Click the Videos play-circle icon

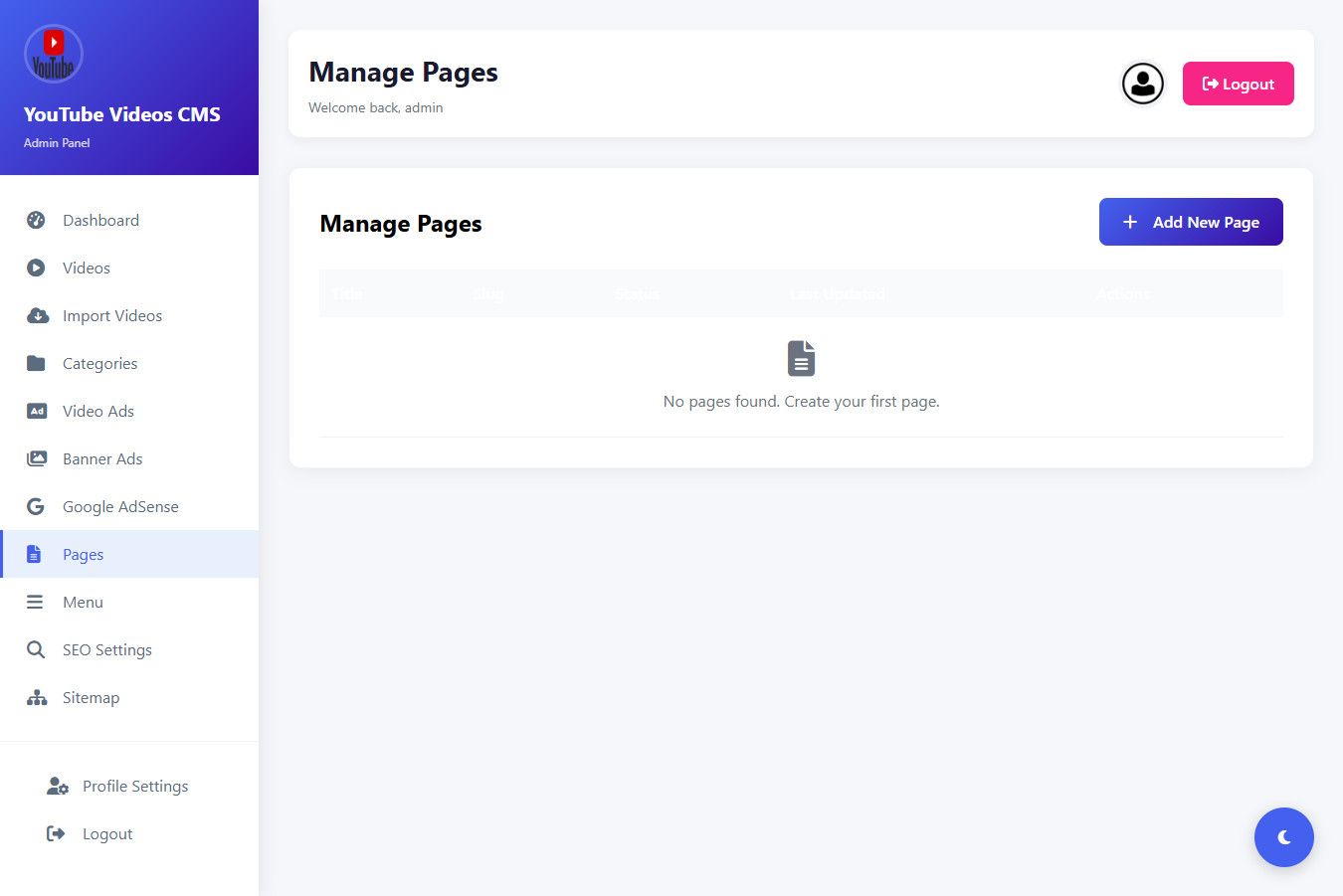(36, 268)
